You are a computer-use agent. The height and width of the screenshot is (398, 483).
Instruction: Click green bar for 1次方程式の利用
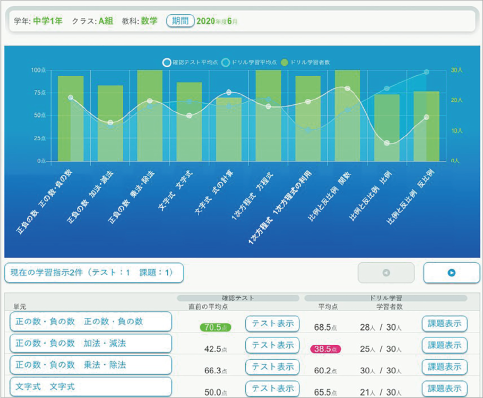coord(308,119)
